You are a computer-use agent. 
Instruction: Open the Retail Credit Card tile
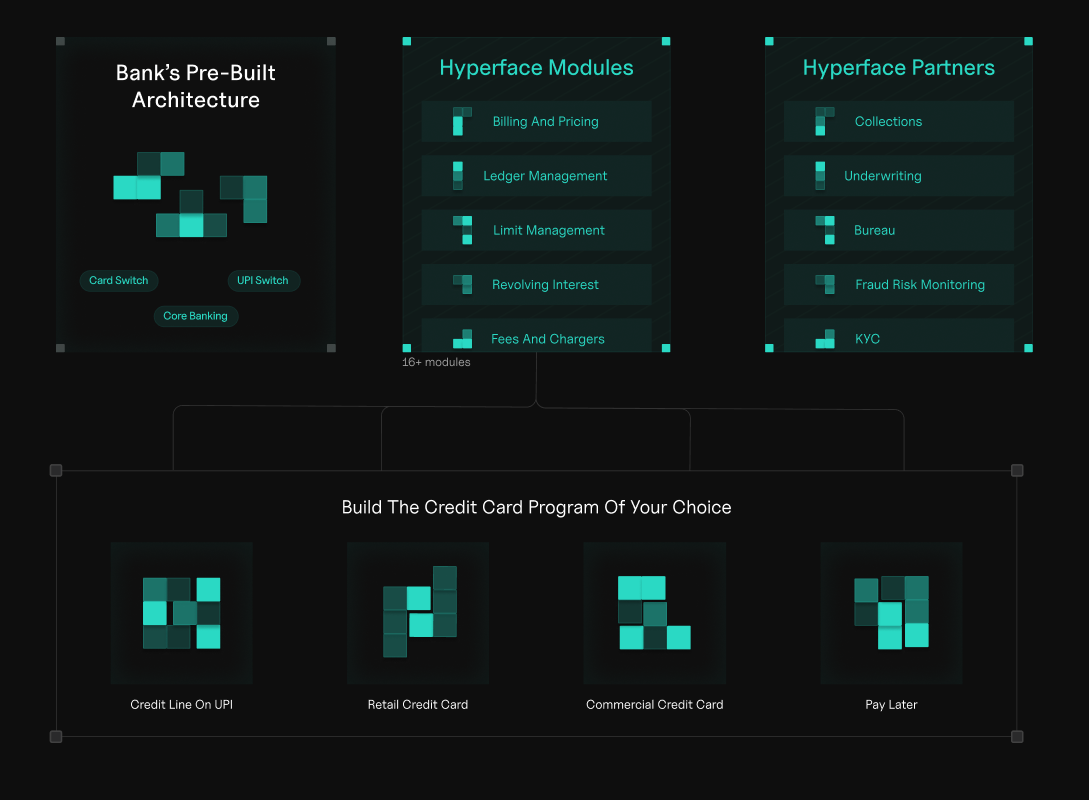[x=418, y=613]
